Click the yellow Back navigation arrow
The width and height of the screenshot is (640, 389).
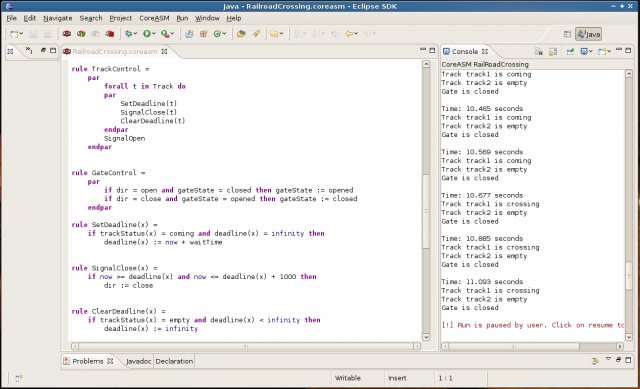349,34
